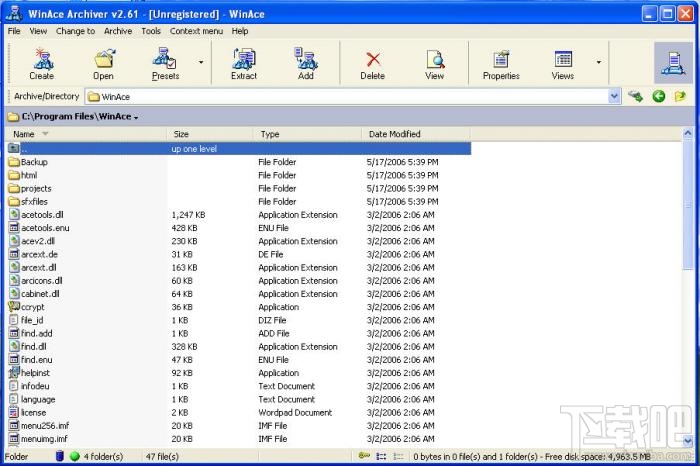Expand the C:\Program Files\WinAce path dropdown
Image resolution: width=700 pixels, height=466 pixels.
pos(136,117)
